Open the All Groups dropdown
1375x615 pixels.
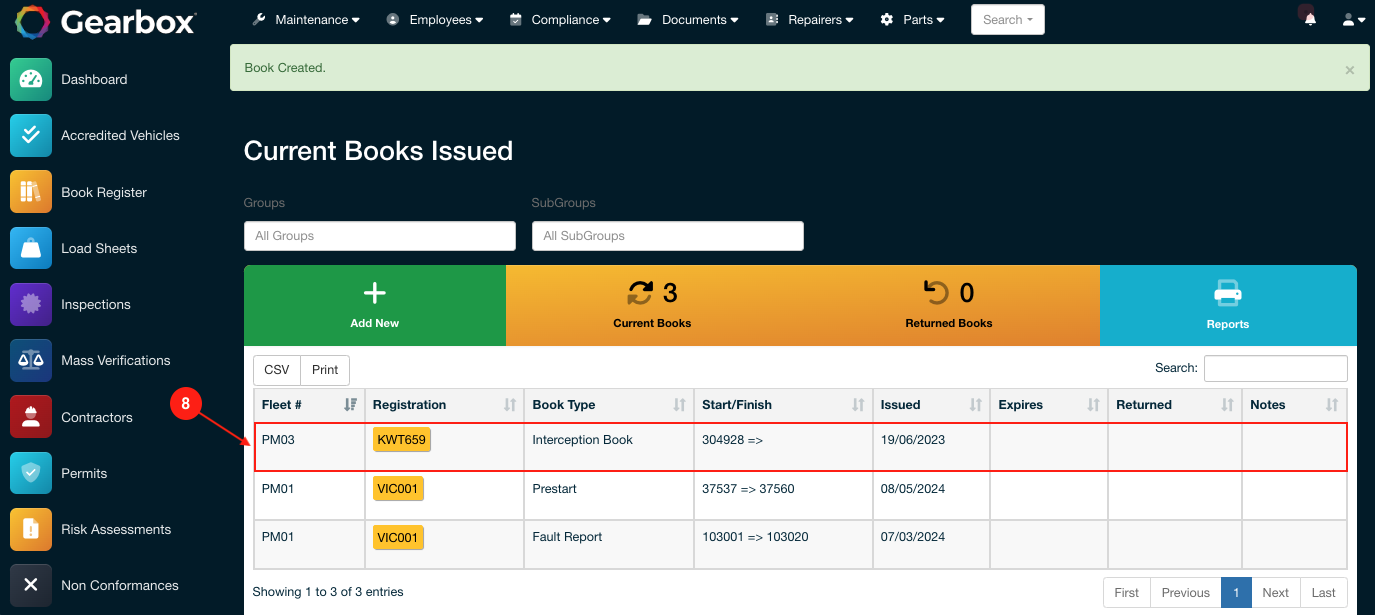click(379, 236)
